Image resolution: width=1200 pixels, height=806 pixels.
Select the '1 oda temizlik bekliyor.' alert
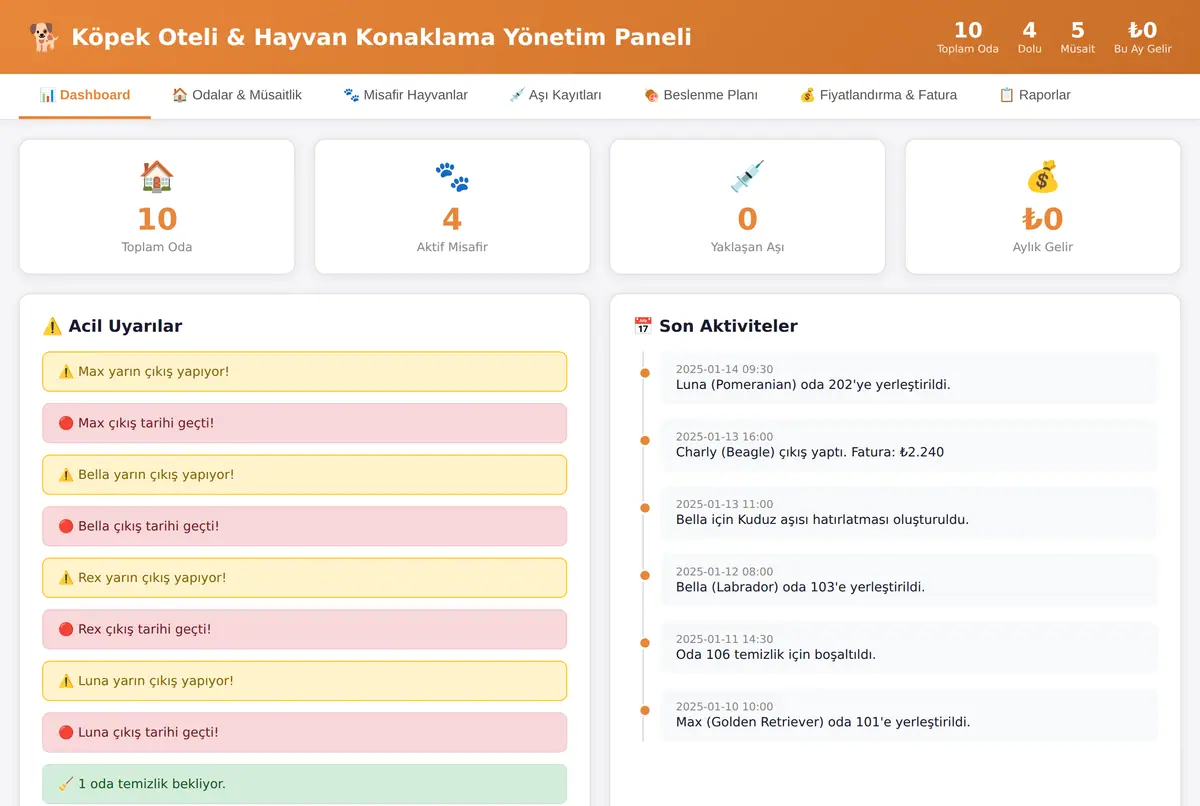(305, 784)
